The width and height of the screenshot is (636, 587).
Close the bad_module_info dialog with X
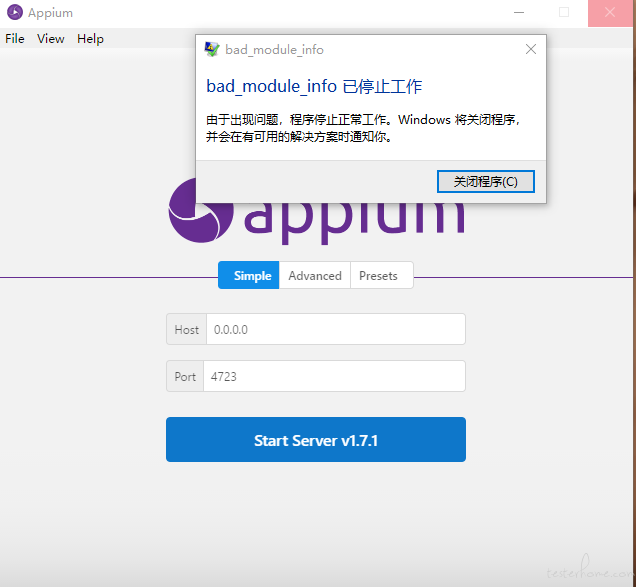tap(531, 49)
